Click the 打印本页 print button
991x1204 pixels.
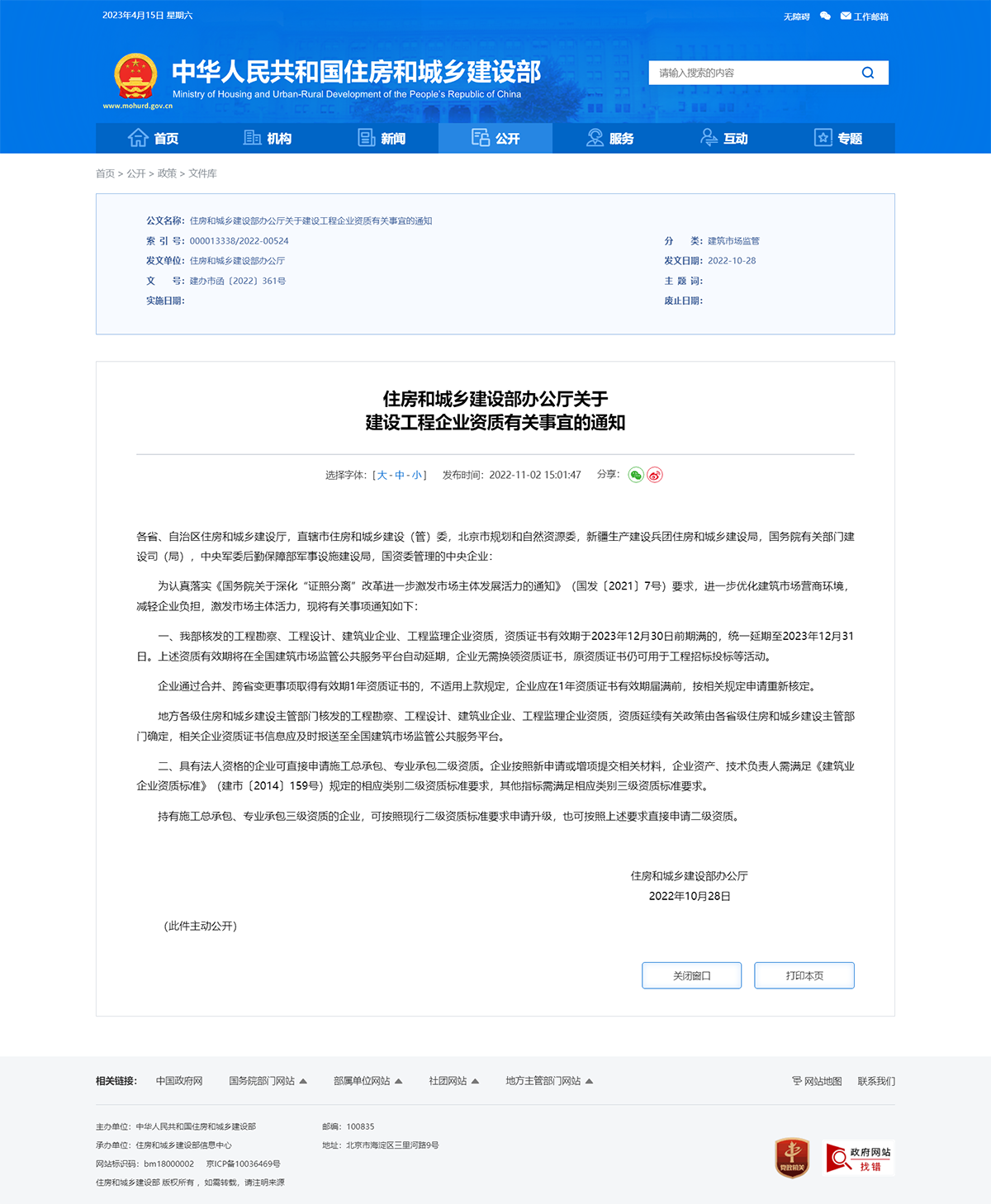click(x=804, y=975)
